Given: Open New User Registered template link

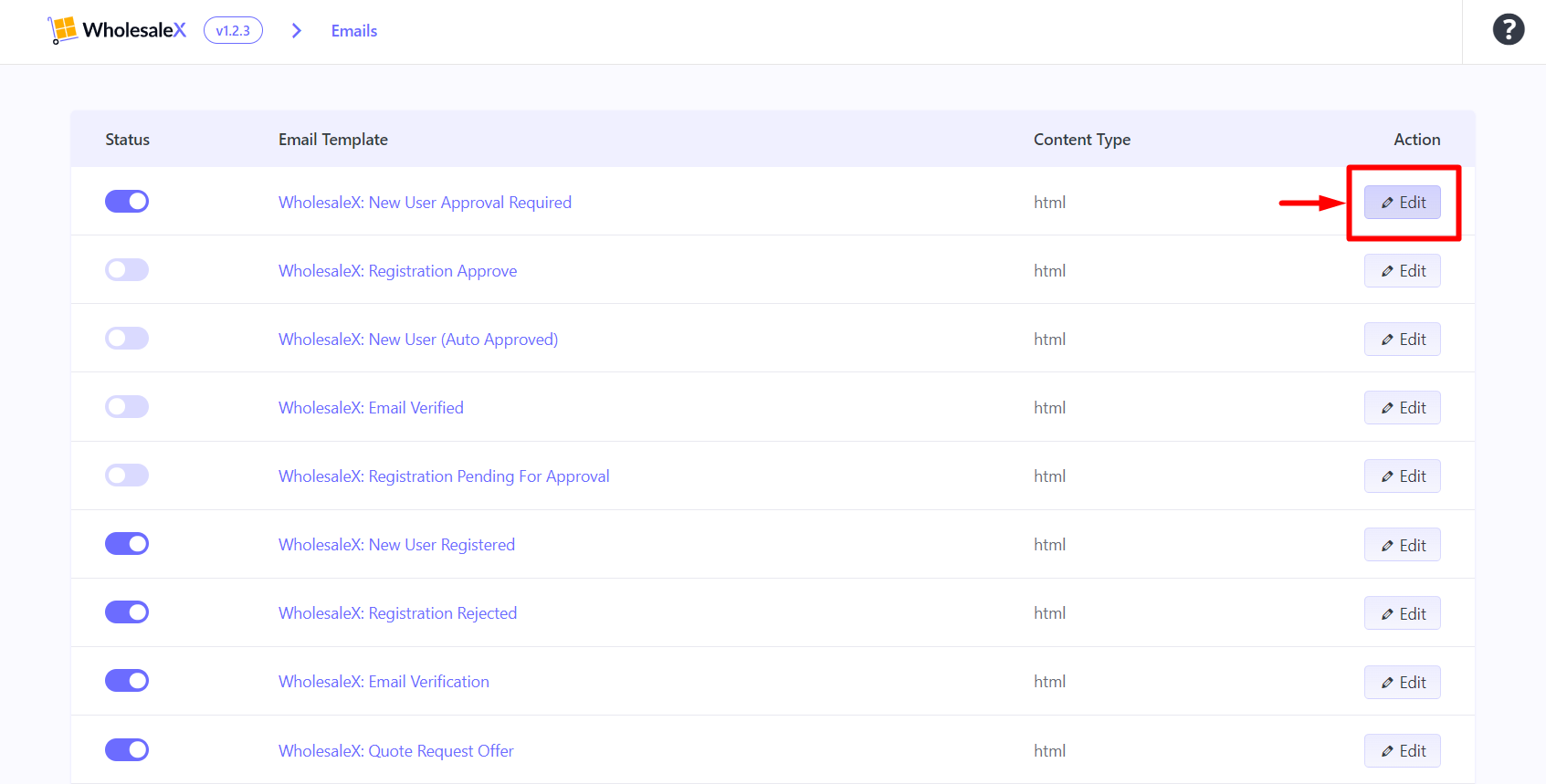Looking at the screenshot, I should tap(396, 545).
